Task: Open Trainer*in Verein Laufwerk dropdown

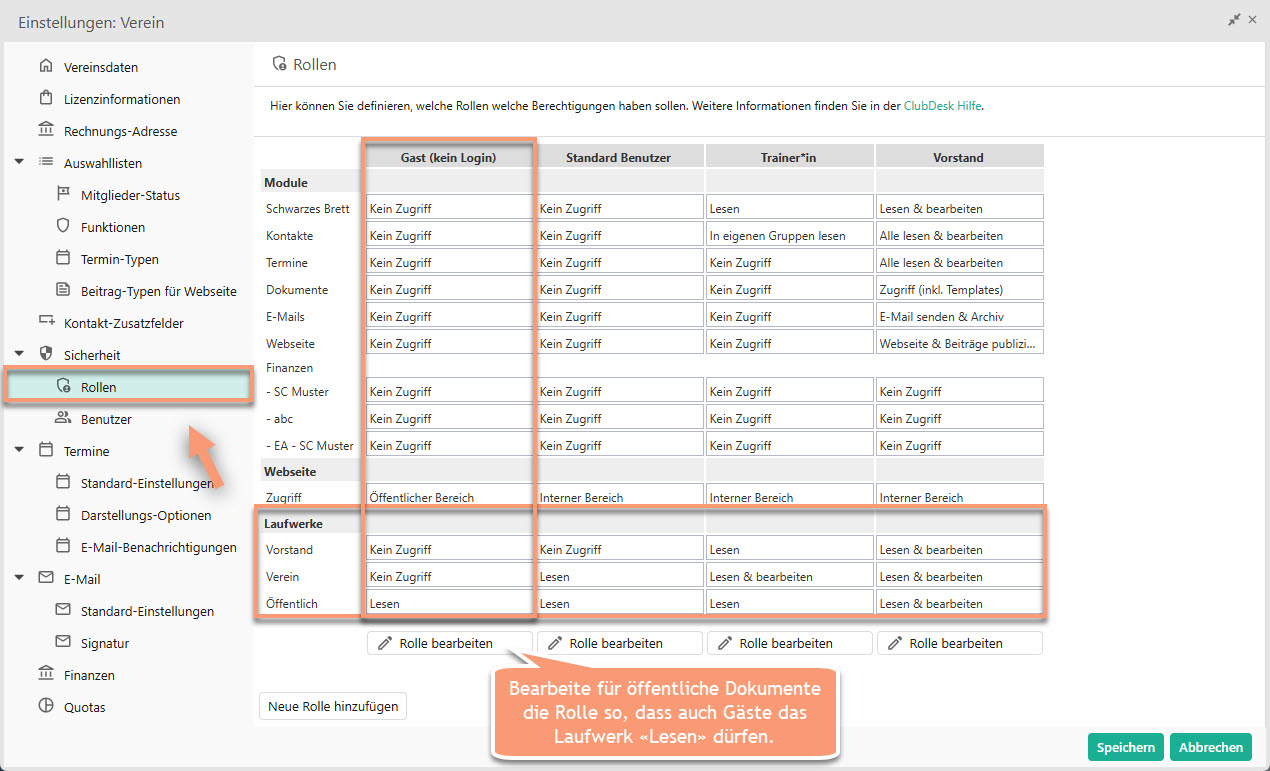Action: tap(790, 576)
